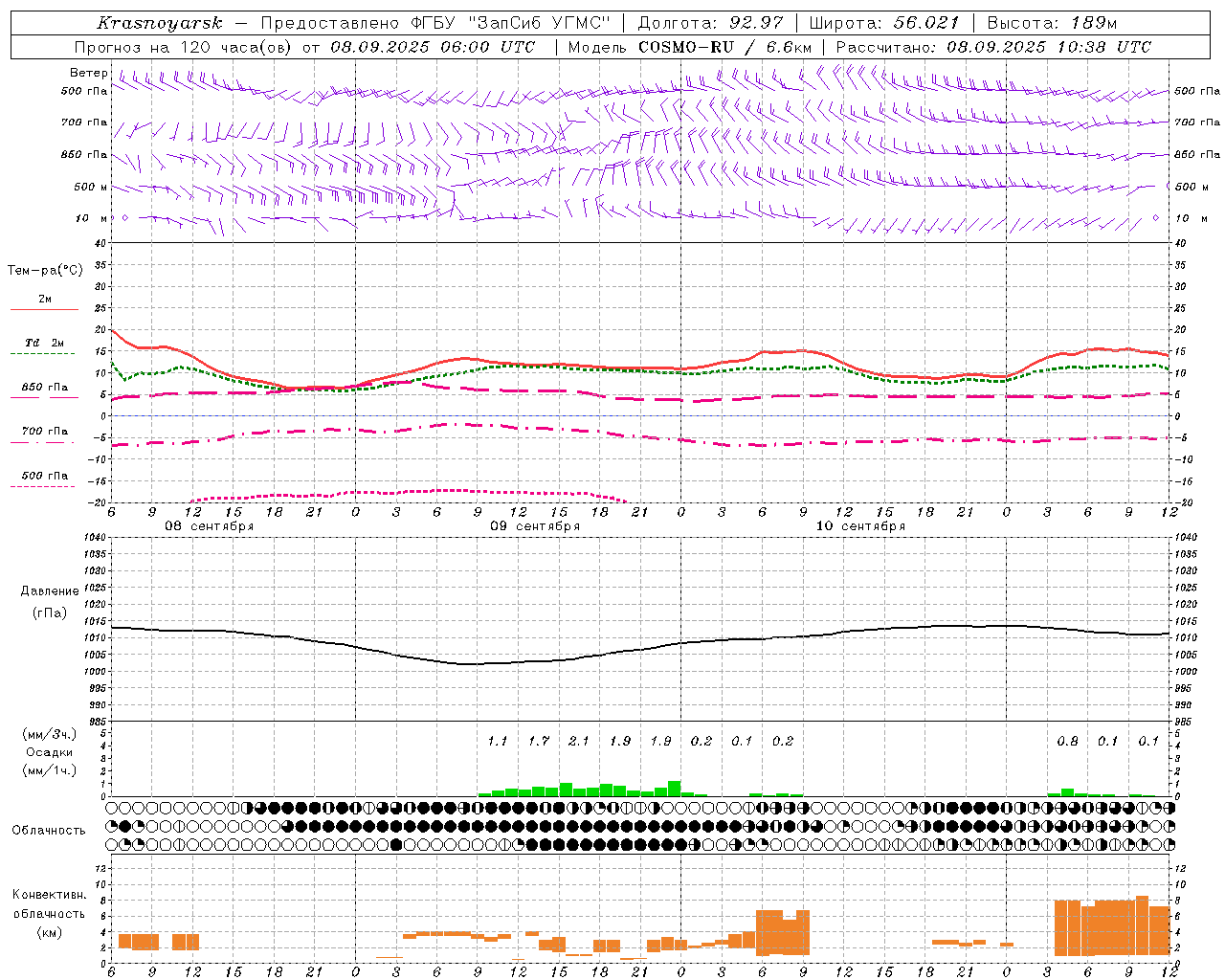Click the 0.8 precipitation value
The height and width of the screenshot is (980, 1225).
[x=1067, y=741]
